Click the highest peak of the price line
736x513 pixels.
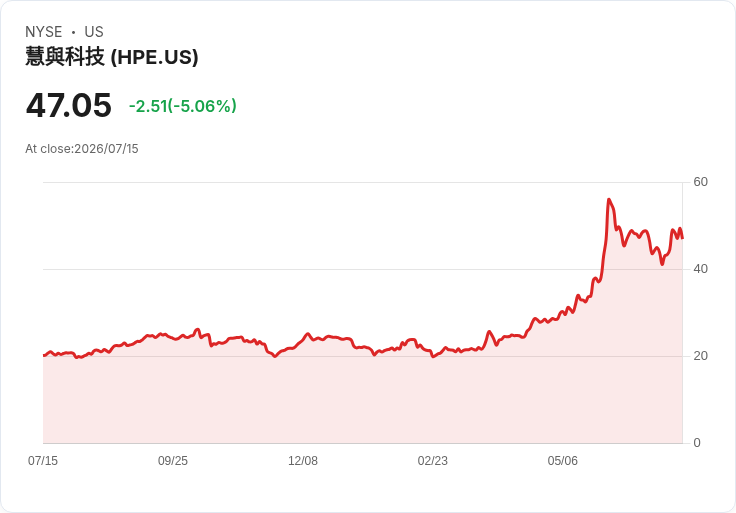[609, 199]
